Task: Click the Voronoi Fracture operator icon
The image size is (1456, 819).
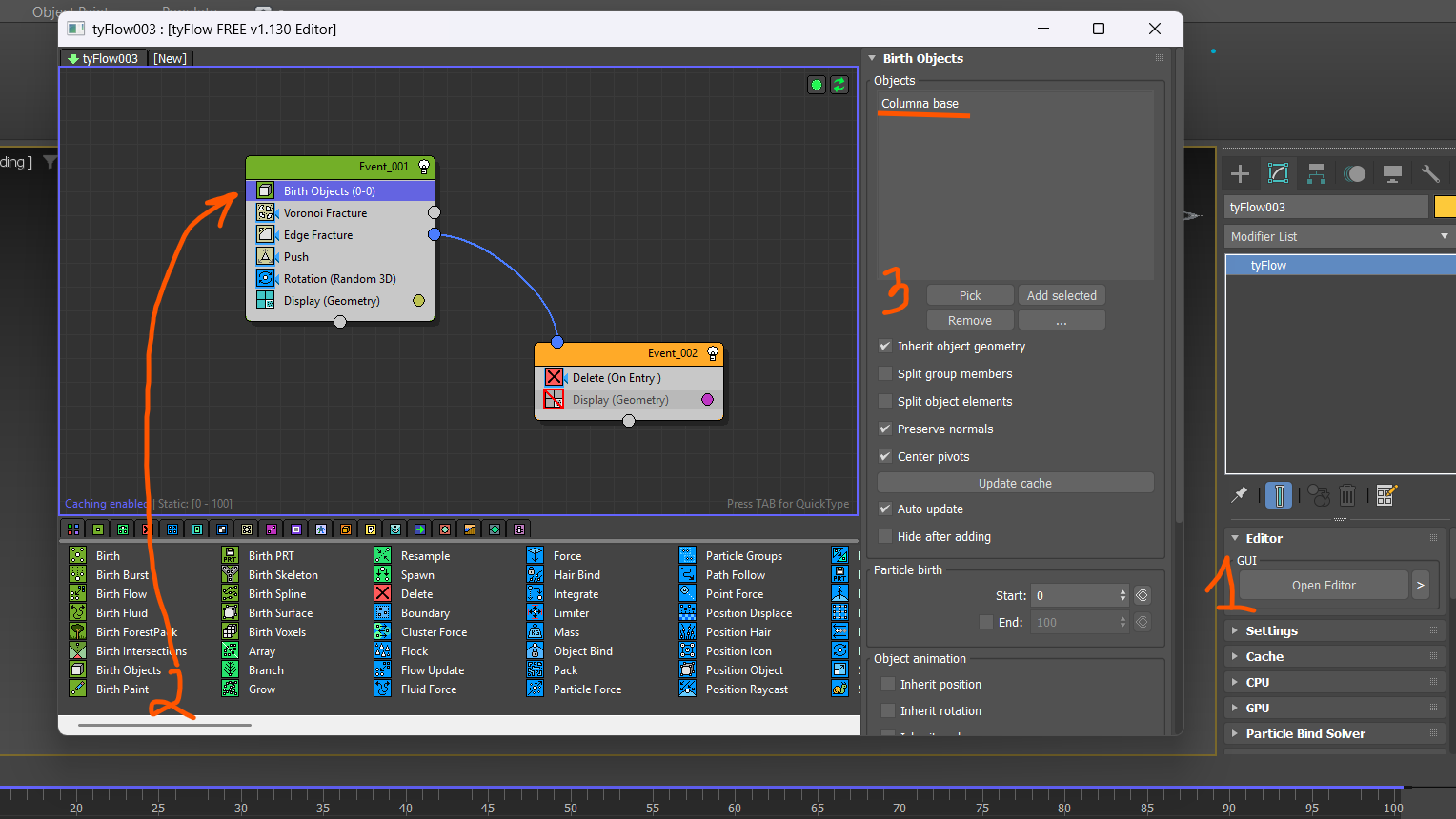Action: coord(266,212)
